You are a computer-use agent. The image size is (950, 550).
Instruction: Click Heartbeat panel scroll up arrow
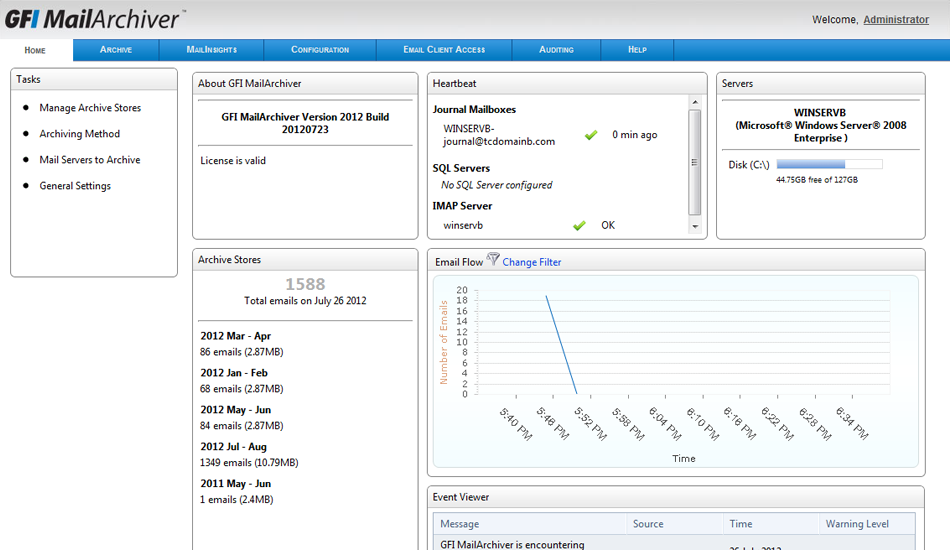(x=695, y=102)
